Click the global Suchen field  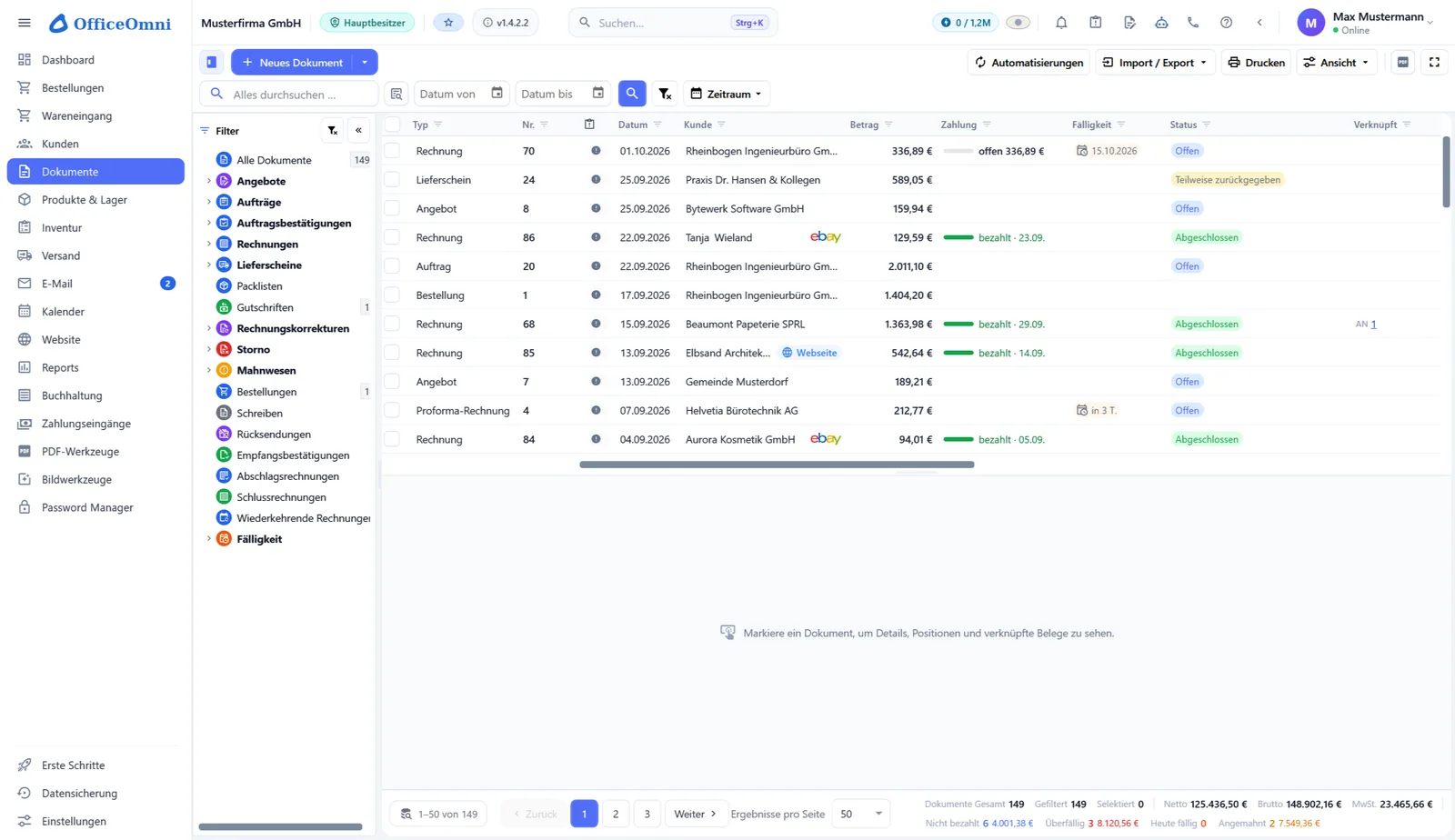(x=673, y=23)
